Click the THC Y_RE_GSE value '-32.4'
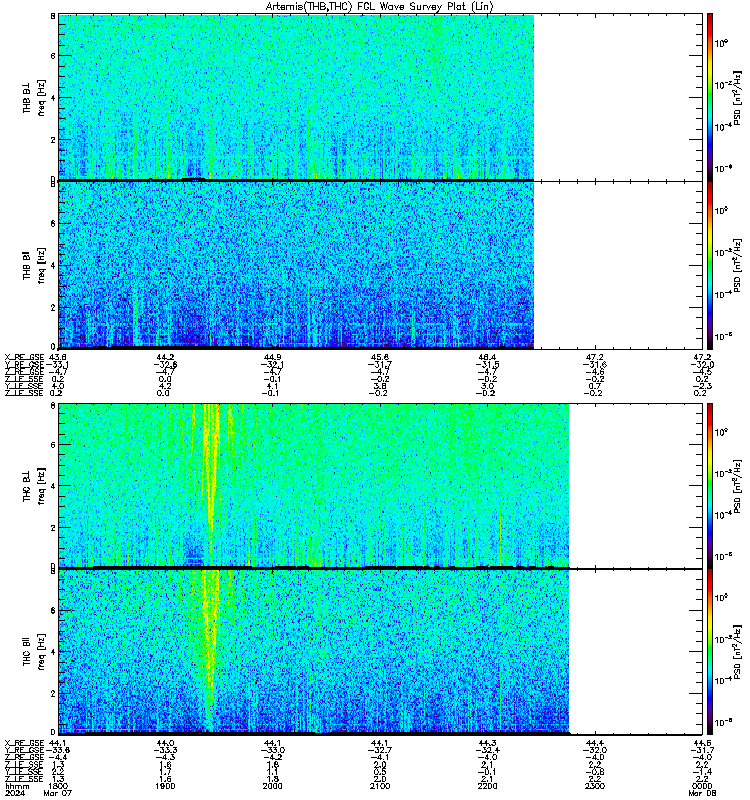Screen dimensions: 750x800 click(x=487, y=750)
